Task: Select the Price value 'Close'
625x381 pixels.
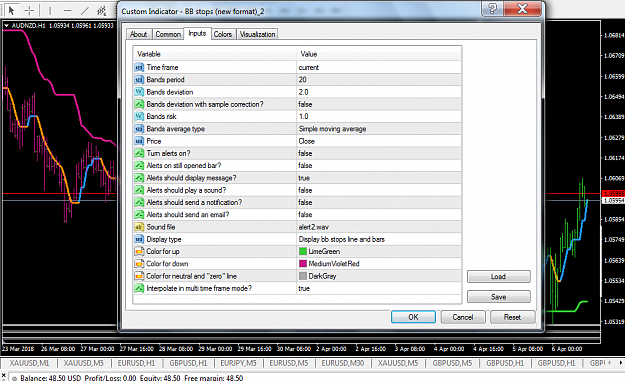Action: (x=307, y=141)
